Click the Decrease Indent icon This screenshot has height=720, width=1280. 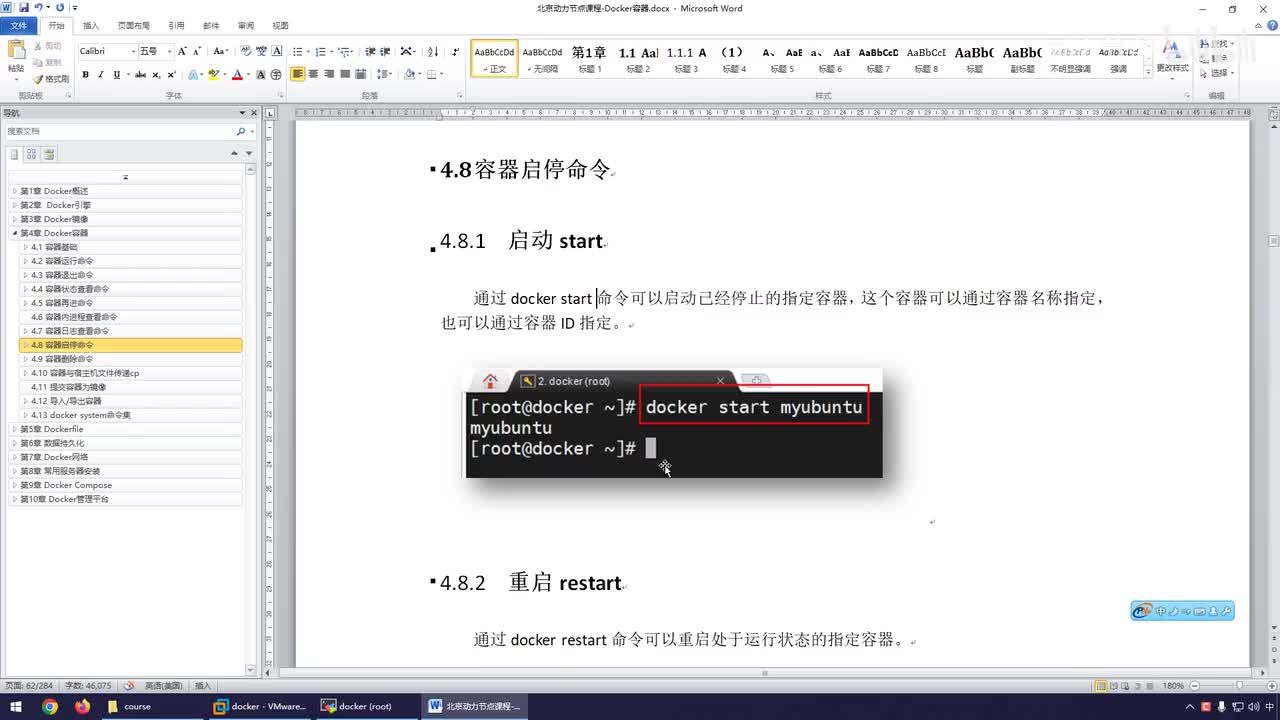pos(370,52)
